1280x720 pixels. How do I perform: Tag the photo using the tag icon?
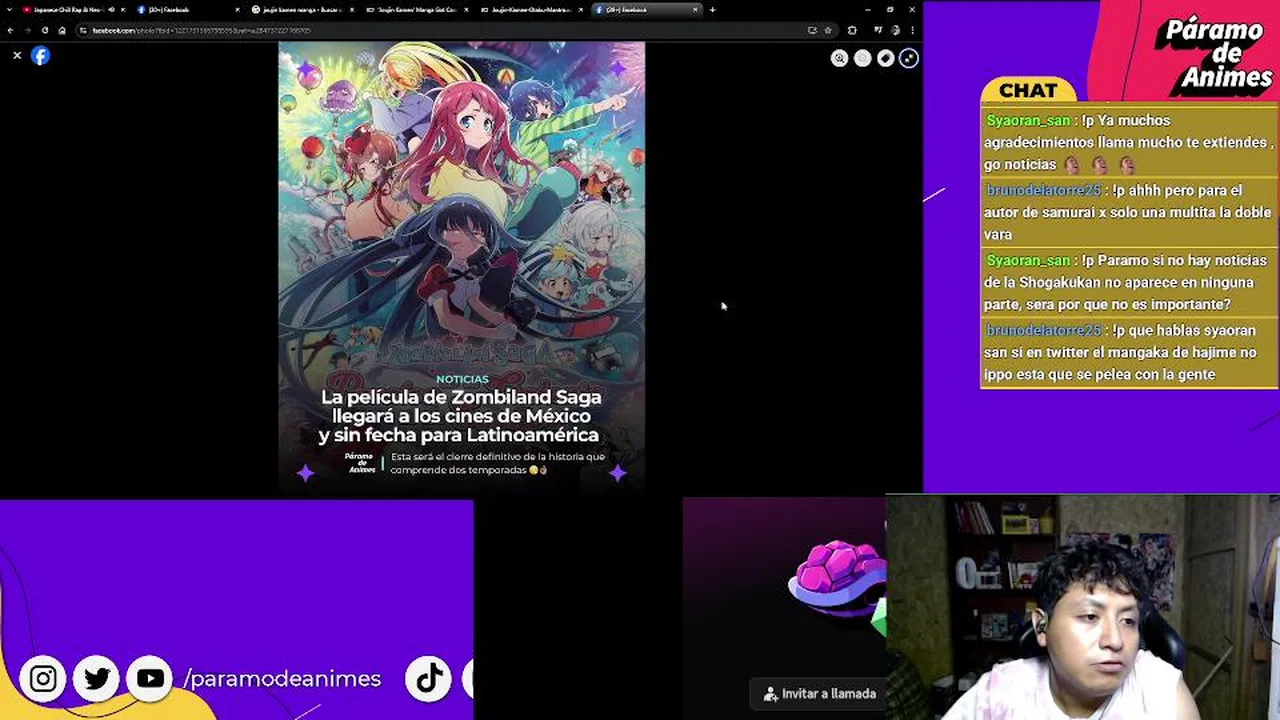(886, 58)
